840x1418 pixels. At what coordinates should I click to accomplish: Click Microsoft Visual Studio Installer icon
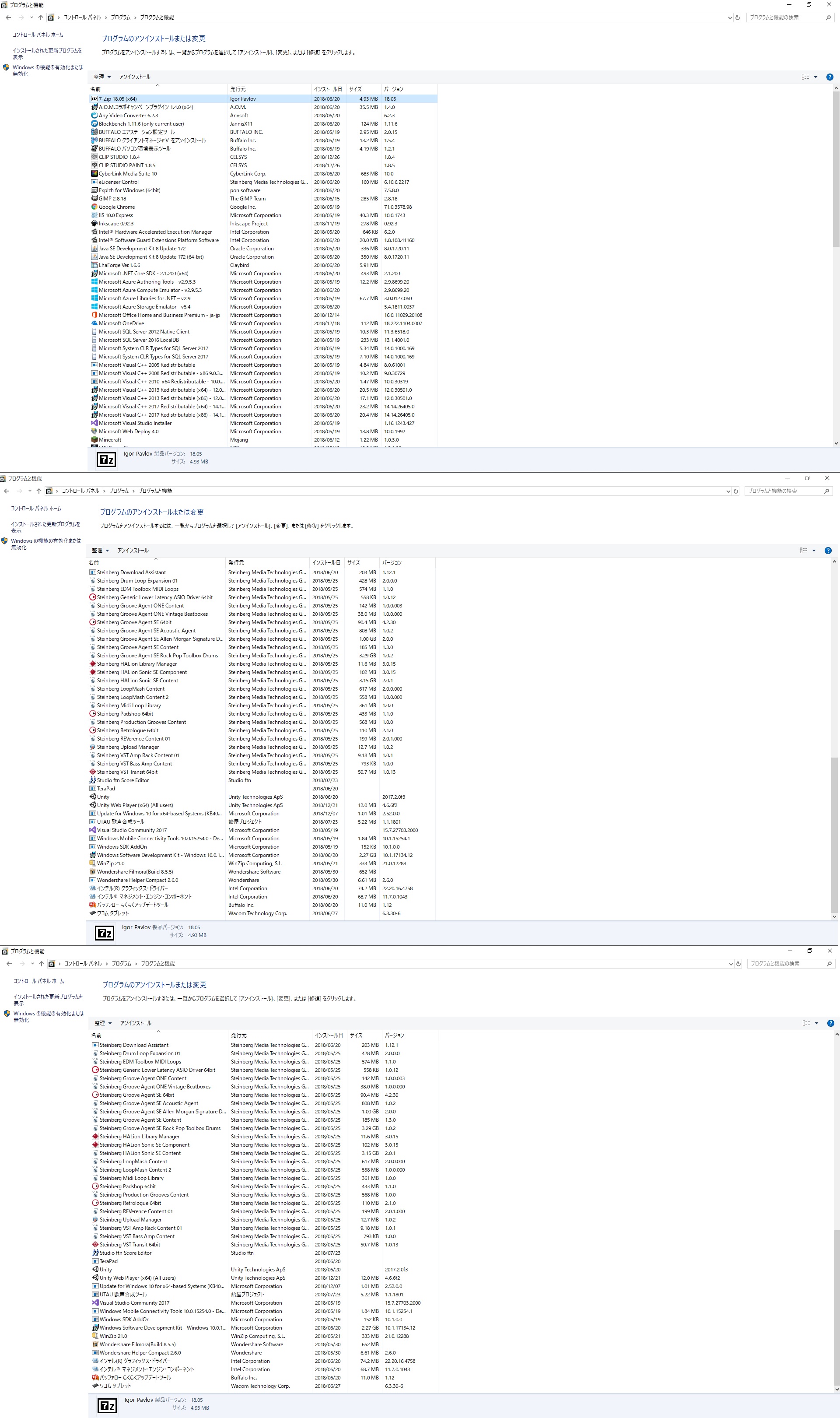tap(94, 423)
